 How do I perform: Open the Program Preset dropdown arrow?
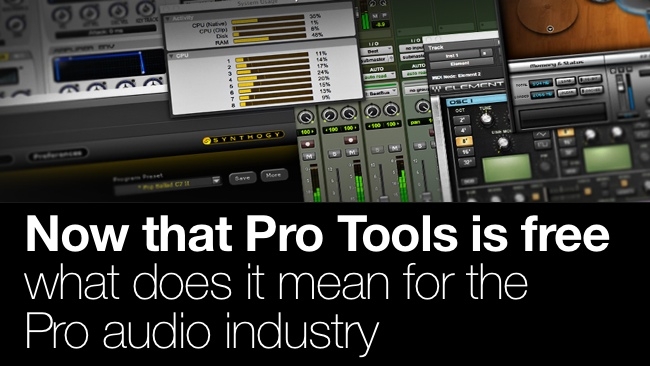tap(216, 180)
